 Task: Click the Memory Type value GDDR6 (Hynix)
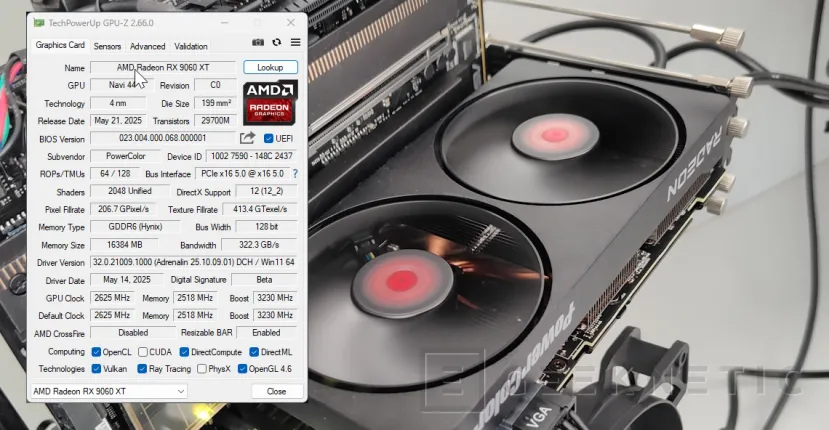click(x=135, y=226)
